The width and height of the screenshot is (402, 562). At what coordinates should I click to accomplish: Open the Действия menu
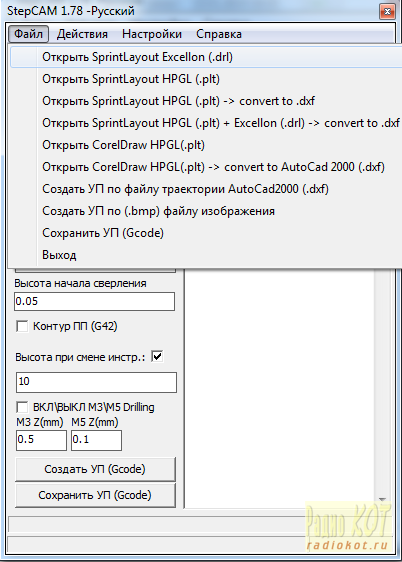[82, 34]
